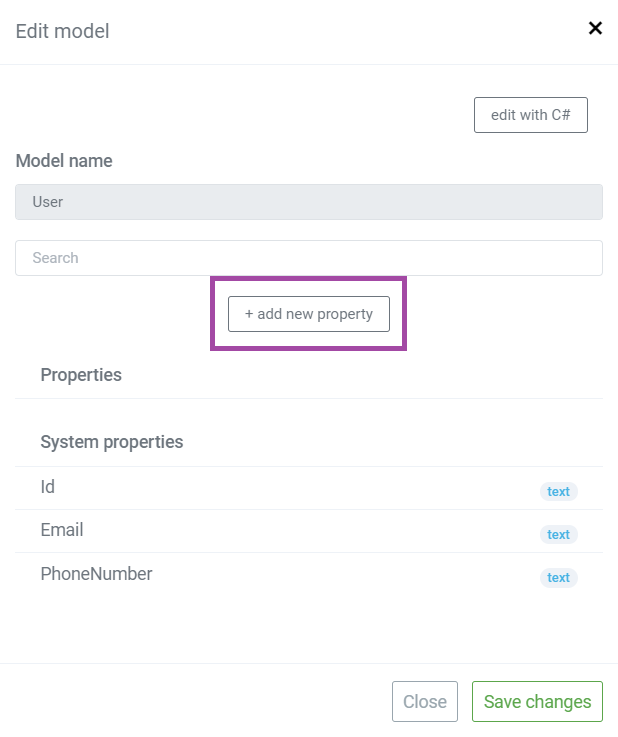
Task: Close the Edit model dialog with X
Action: pos(595,28)
